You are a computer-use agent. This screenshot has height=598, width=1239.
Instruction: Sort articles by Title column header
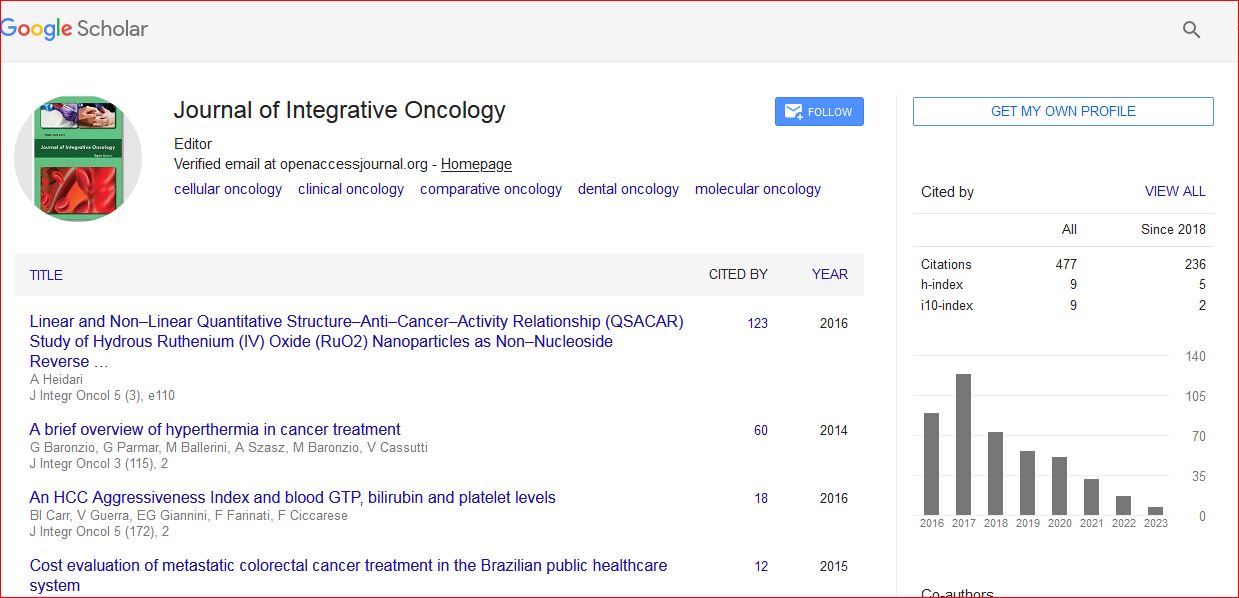[x=46, y=275]
